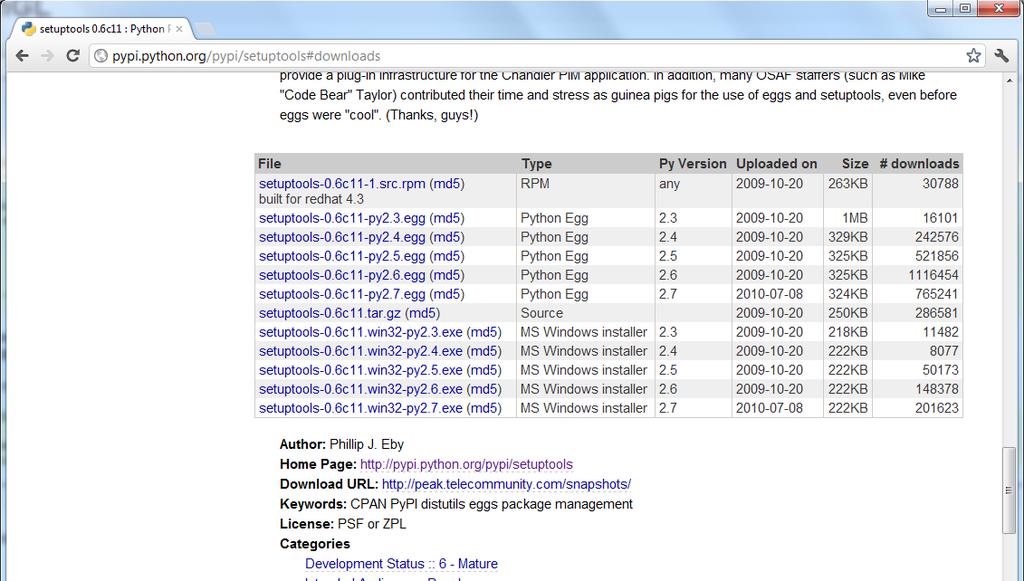This screenshot has width=1024, height=581.
Task: Open md5 link for the py2.5.egg file
Action: 447,256
